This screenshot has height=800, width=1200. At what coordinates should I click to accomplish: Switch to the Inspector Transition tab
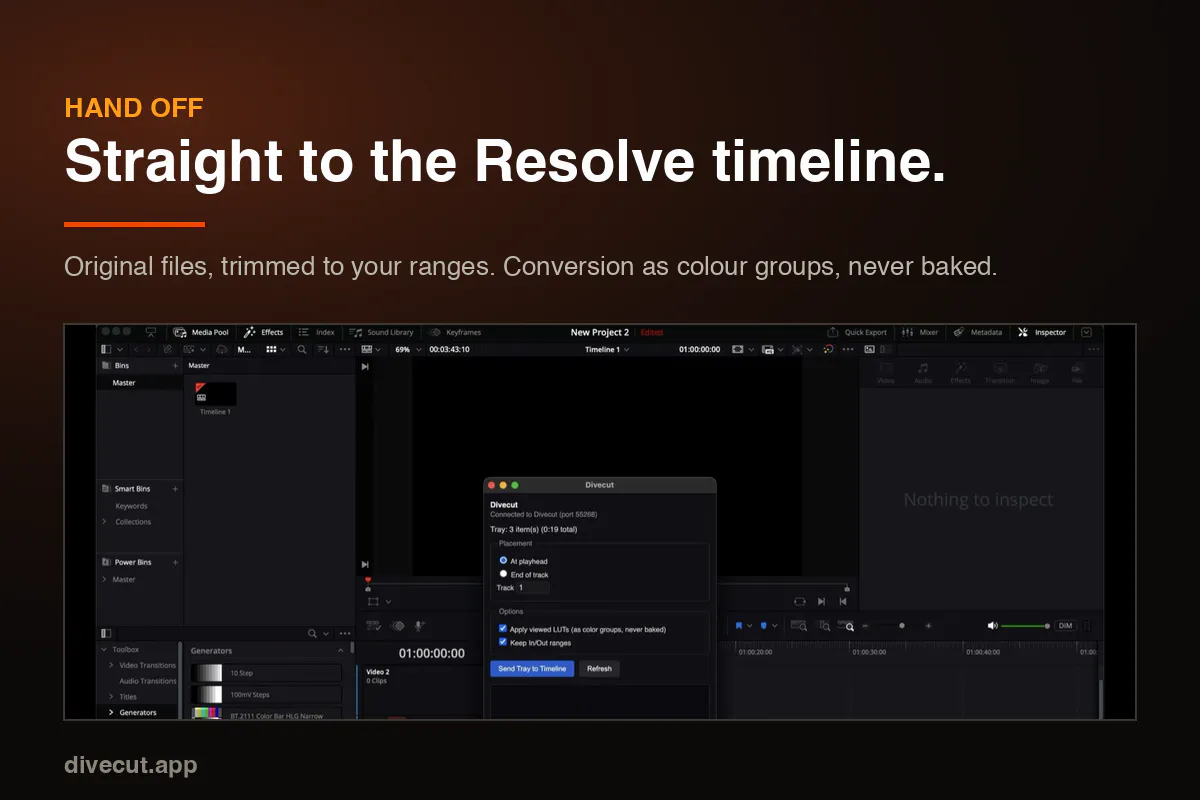(x=1000, y=373)
